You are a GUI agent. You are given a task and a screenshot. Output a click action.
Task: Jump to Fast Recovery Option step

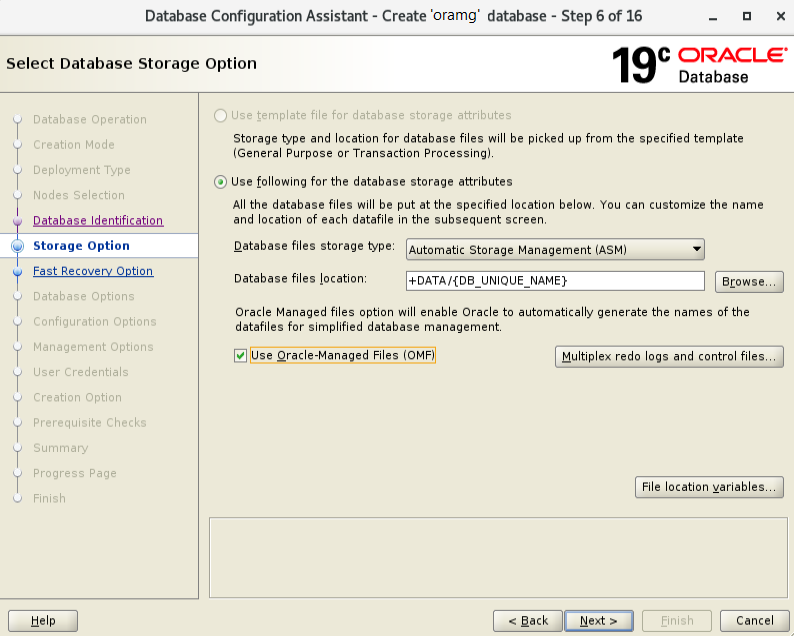pos(93,271)
